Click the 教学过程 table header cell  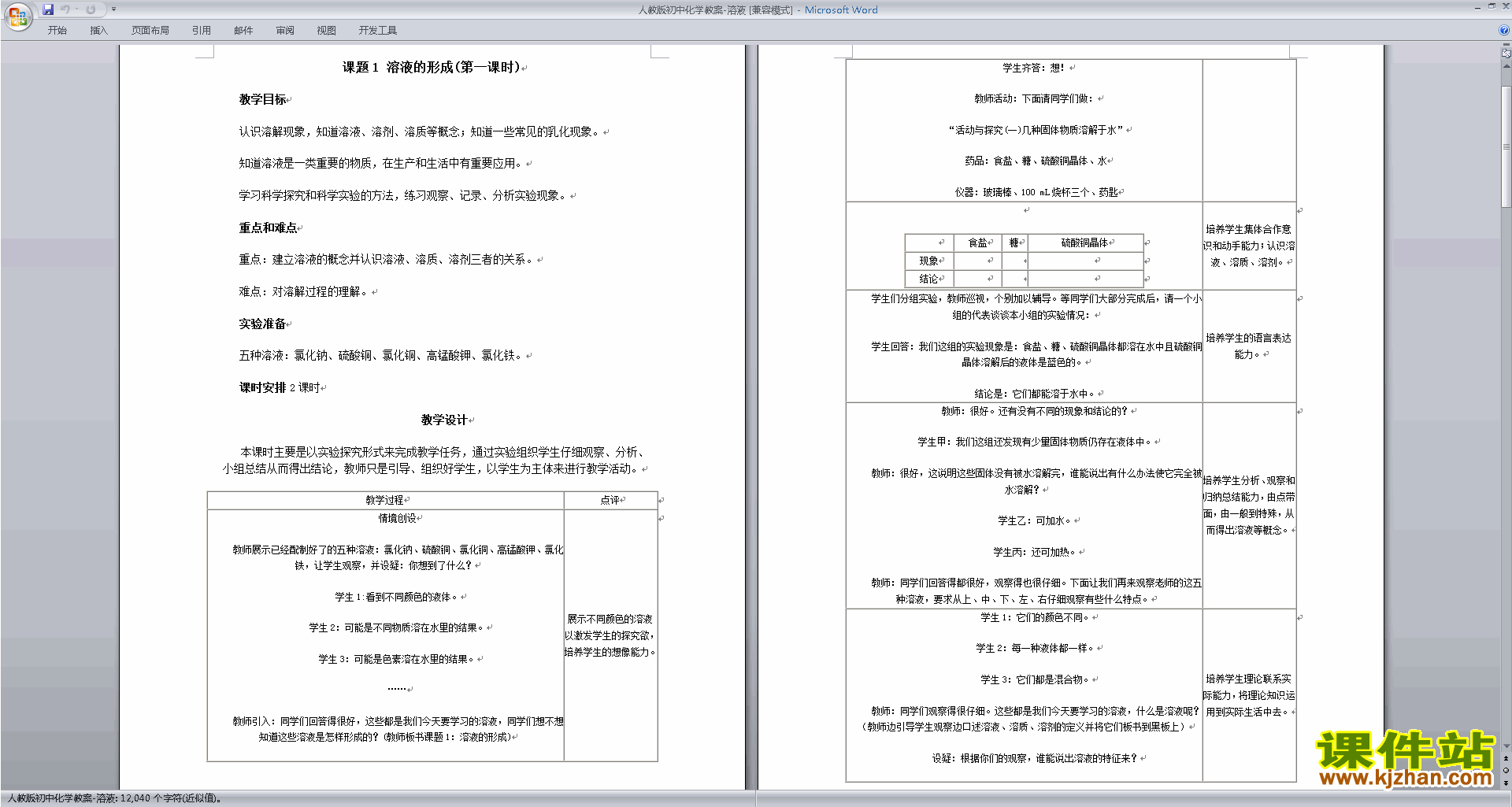[385, 500]
